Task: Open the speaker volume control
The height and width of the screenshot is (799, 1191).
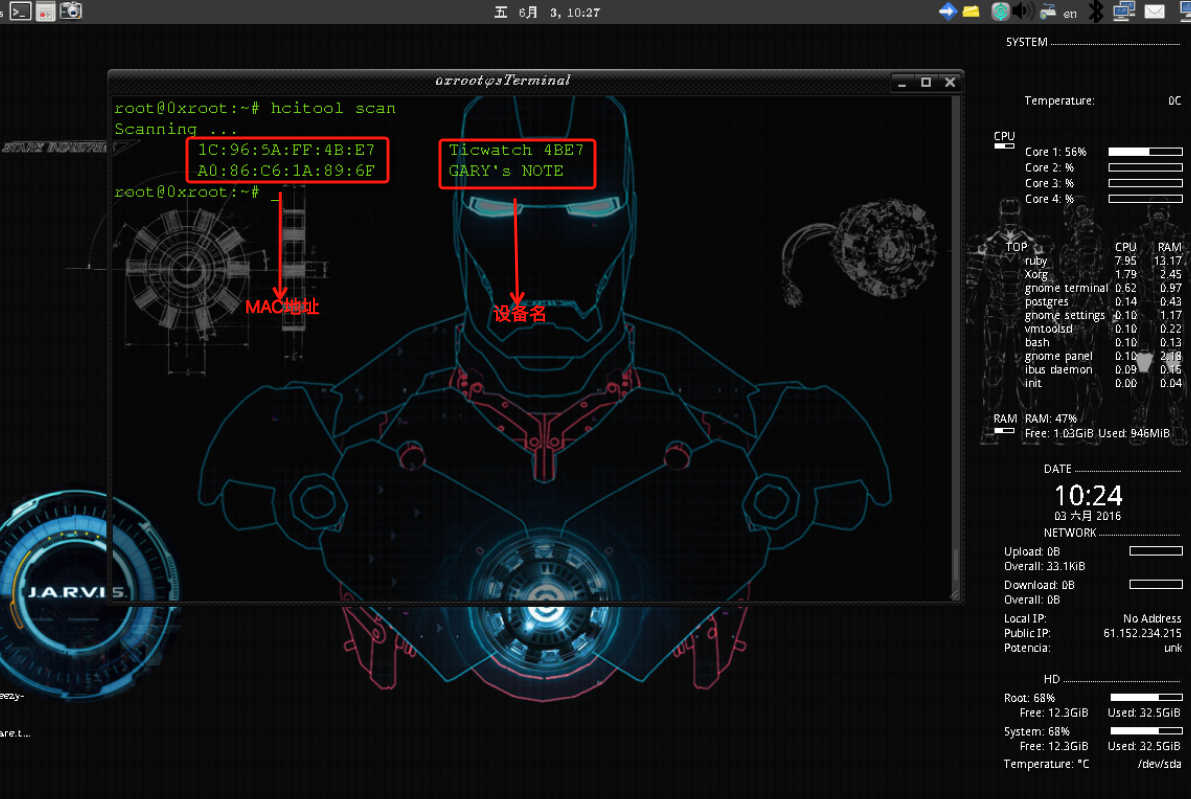Action: pyautogui.click(x=1023, y=11)
